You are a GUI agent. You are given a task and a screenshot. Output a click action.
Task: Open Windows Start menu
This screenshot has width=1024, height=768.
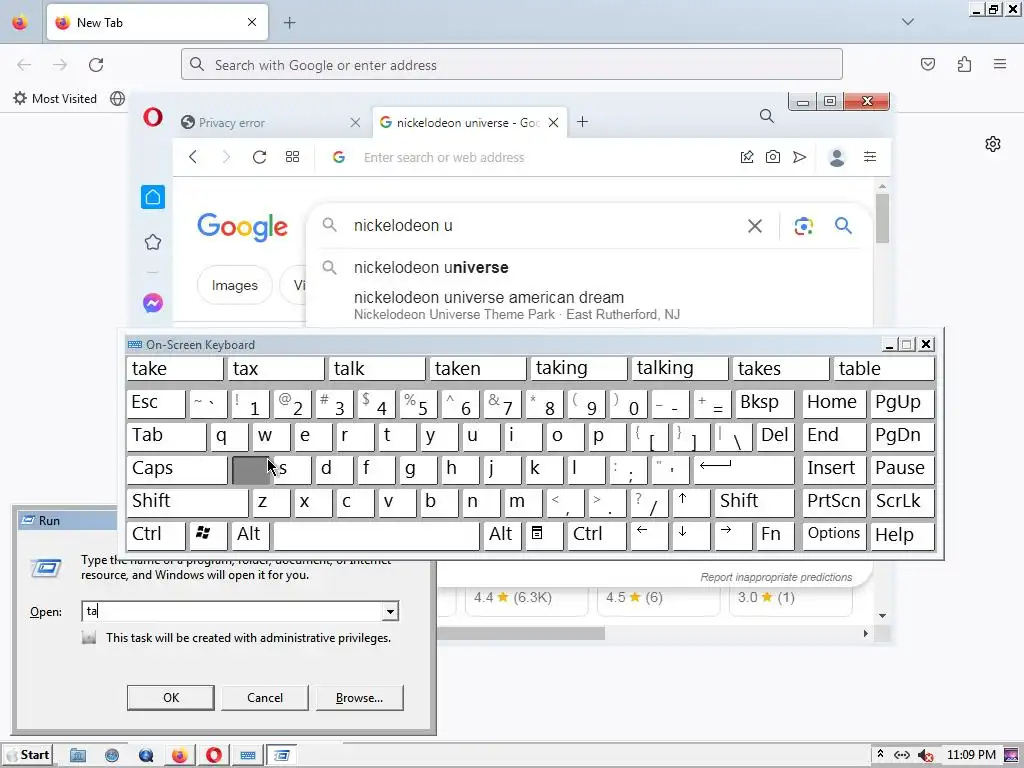tap(27, 755)
